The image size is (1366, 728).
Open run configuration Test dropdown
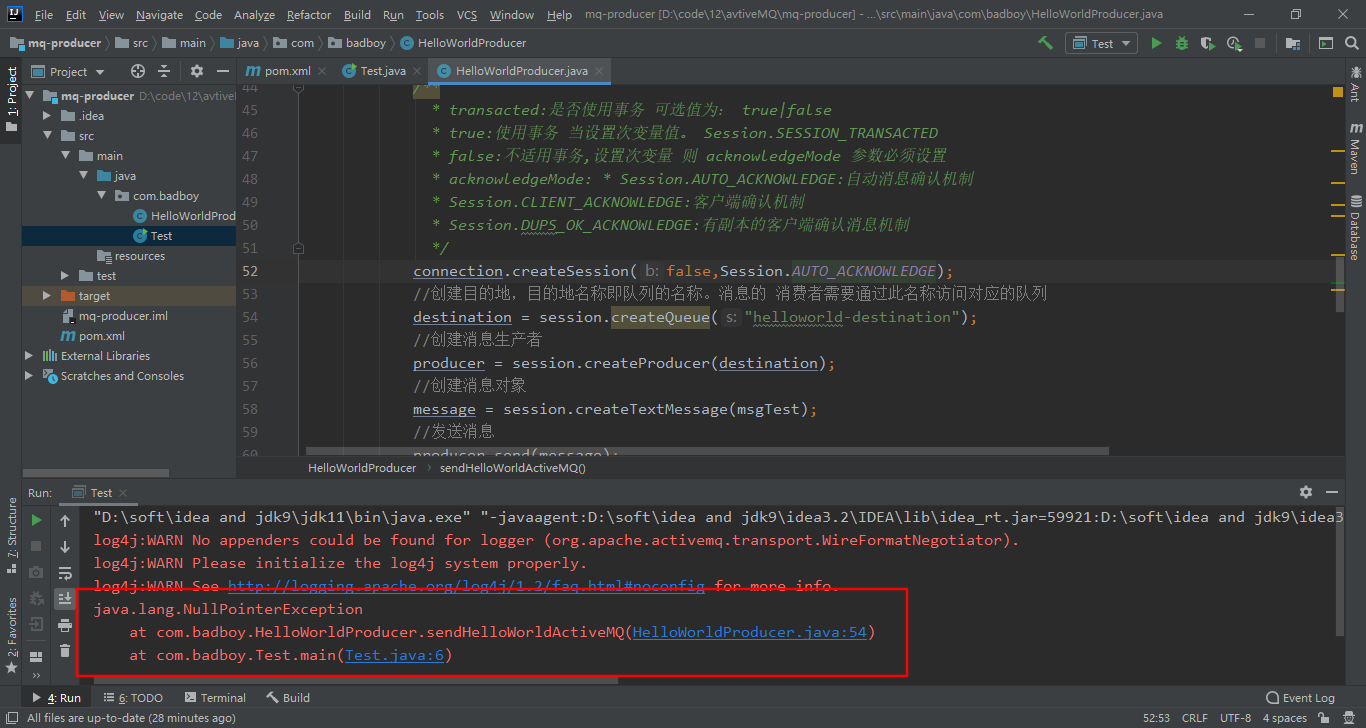pyautogui.click(x=1101, y=43)
